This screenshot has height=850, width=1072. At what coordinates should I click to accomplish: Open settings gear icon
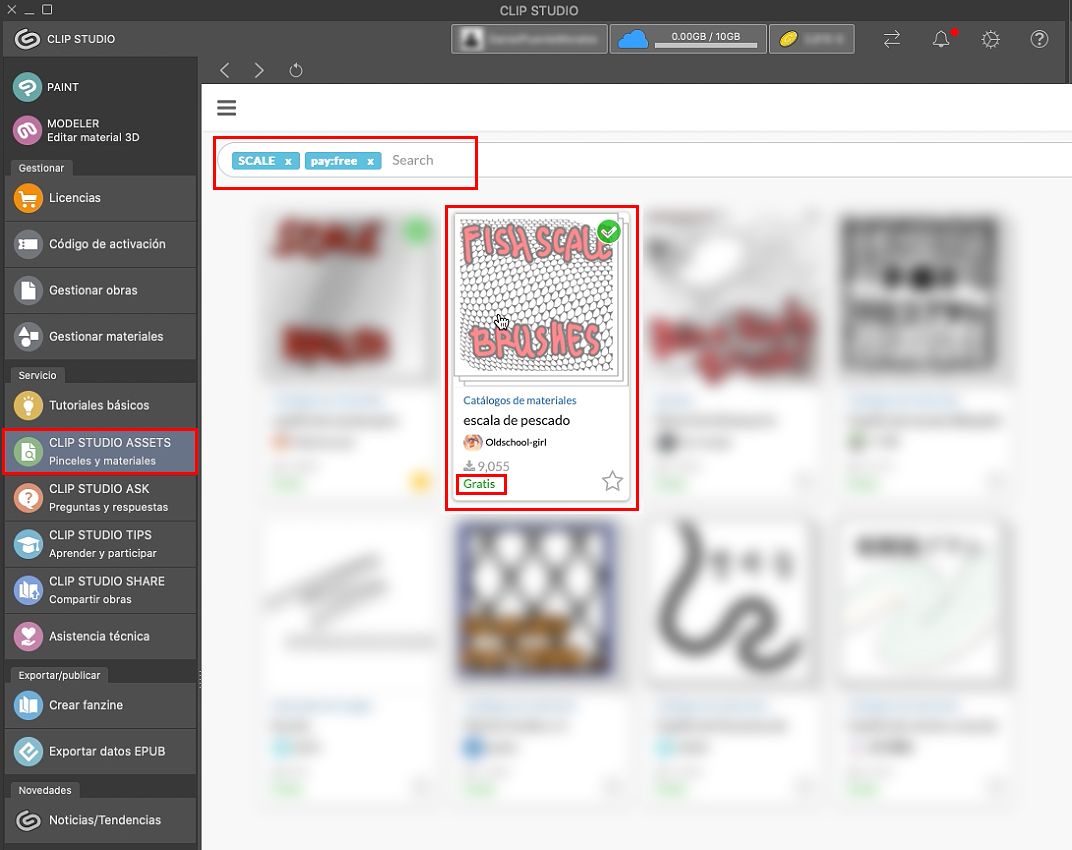pyautogui.click(x=991, y=39)
